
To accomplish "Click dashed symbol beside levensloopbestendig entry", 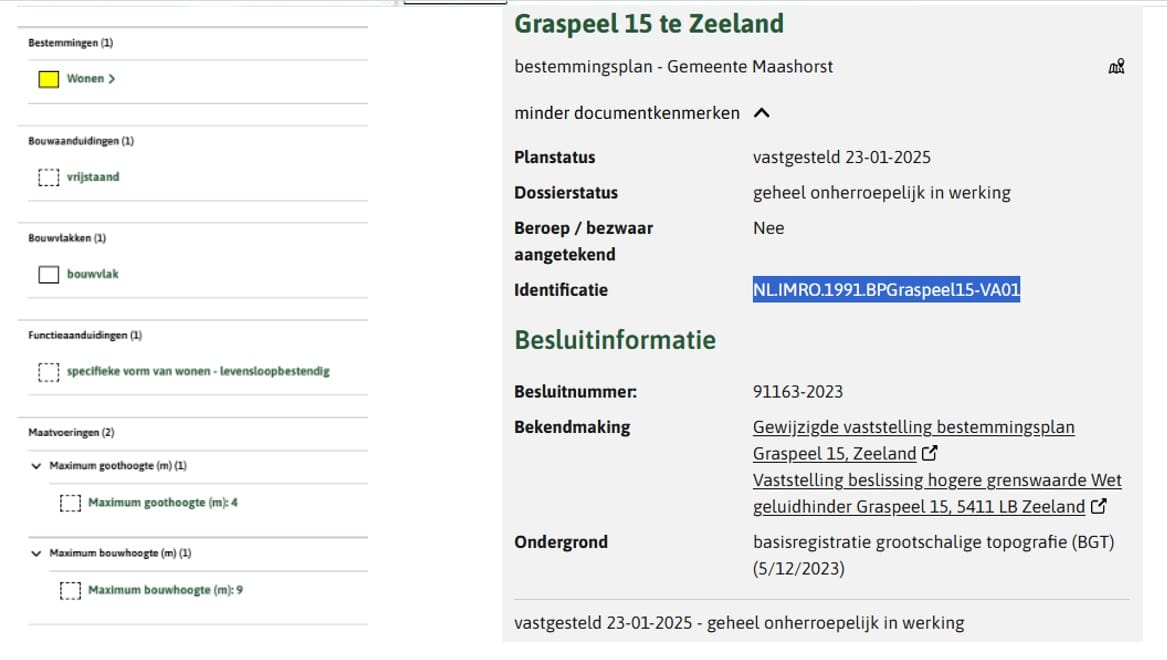I will tap(48, 372).
